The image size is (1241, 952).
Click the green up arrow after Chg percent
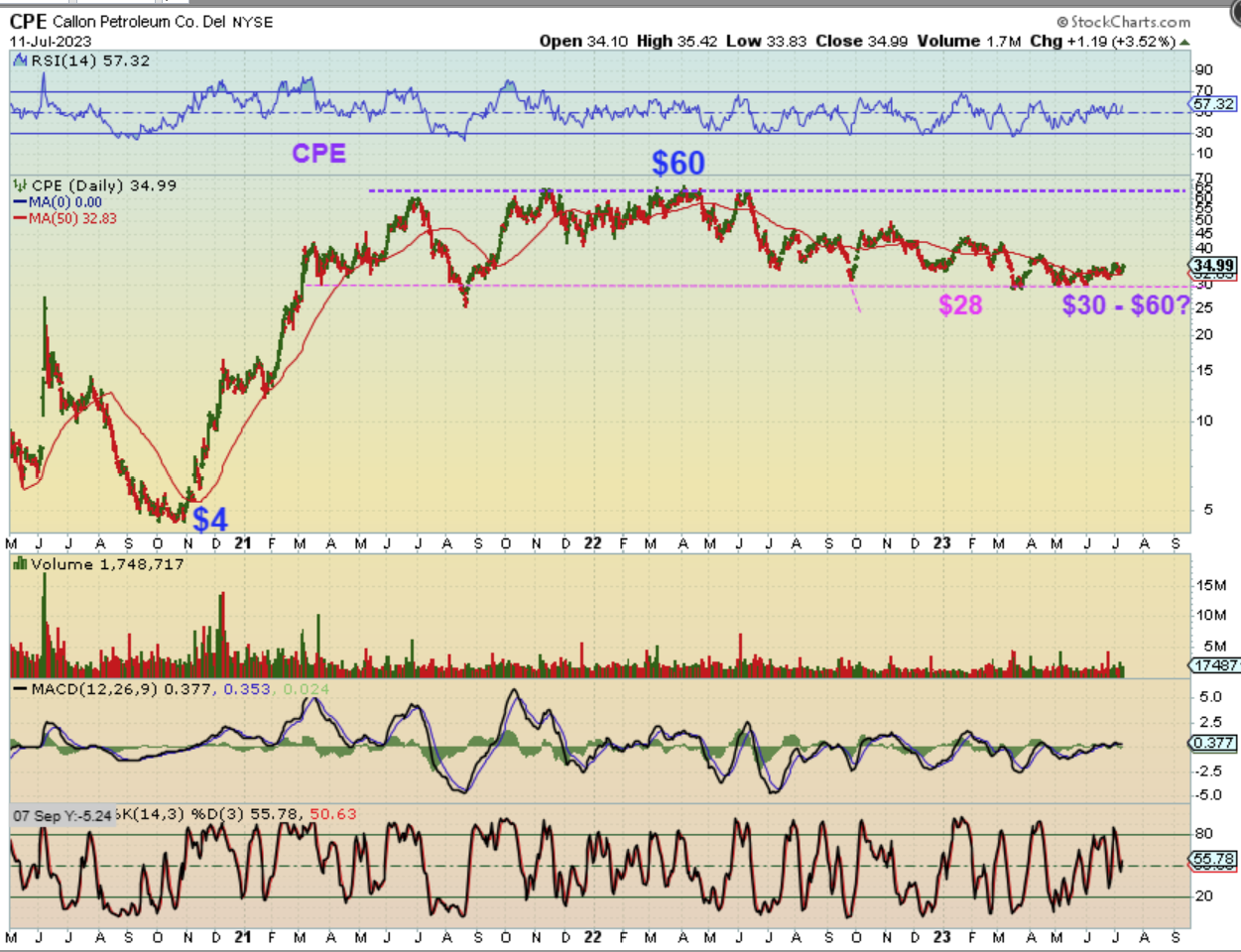pyautogui.click(x=1184, y=42)
